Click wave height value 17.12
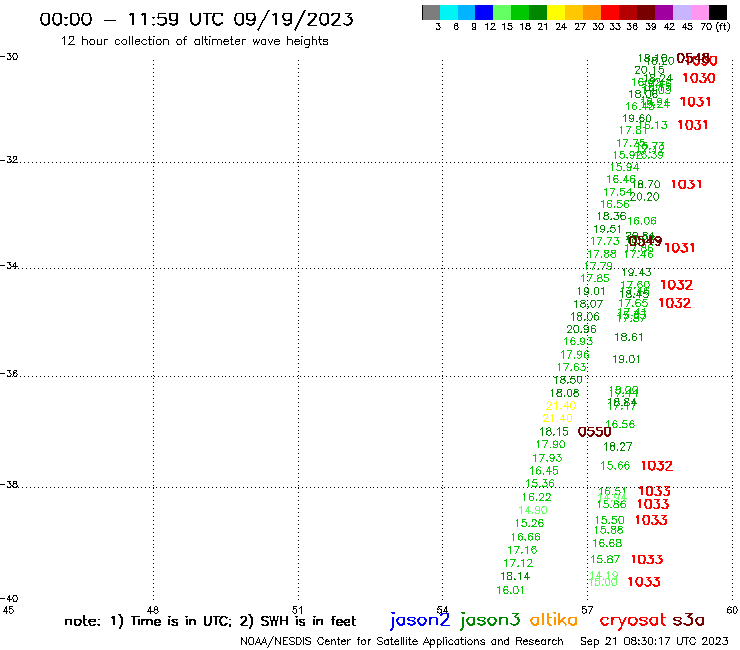Viewport: 740px width, 650px height. (x=518, y=563)
